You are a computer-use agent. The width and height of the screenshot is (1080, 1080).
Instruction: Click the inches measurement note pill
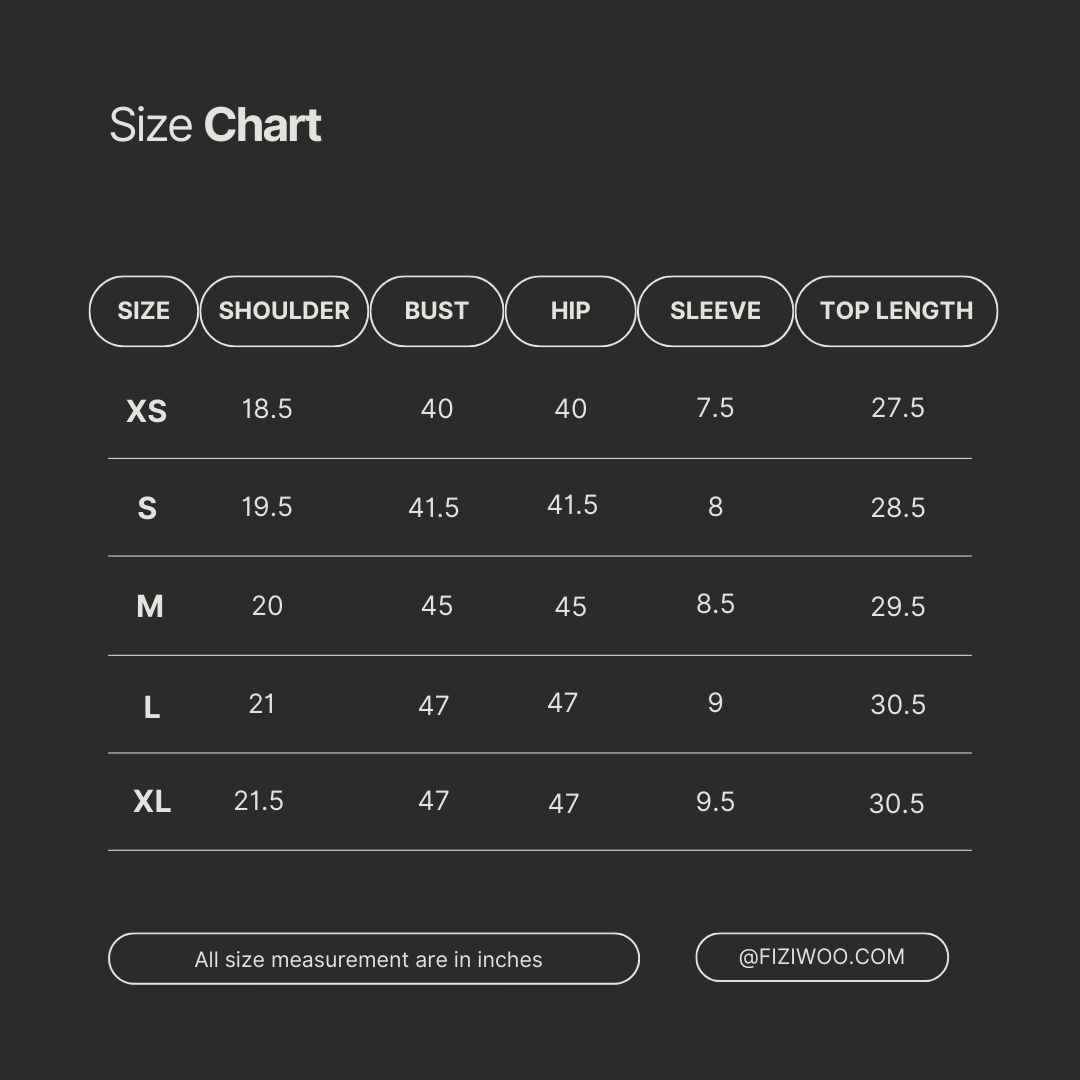click(373, 959)
